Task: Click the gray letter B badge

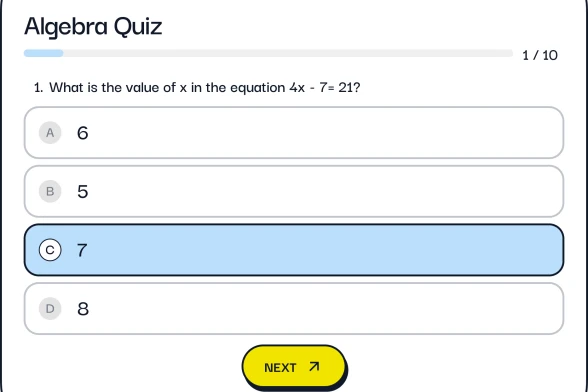Action: coord(50,191)
